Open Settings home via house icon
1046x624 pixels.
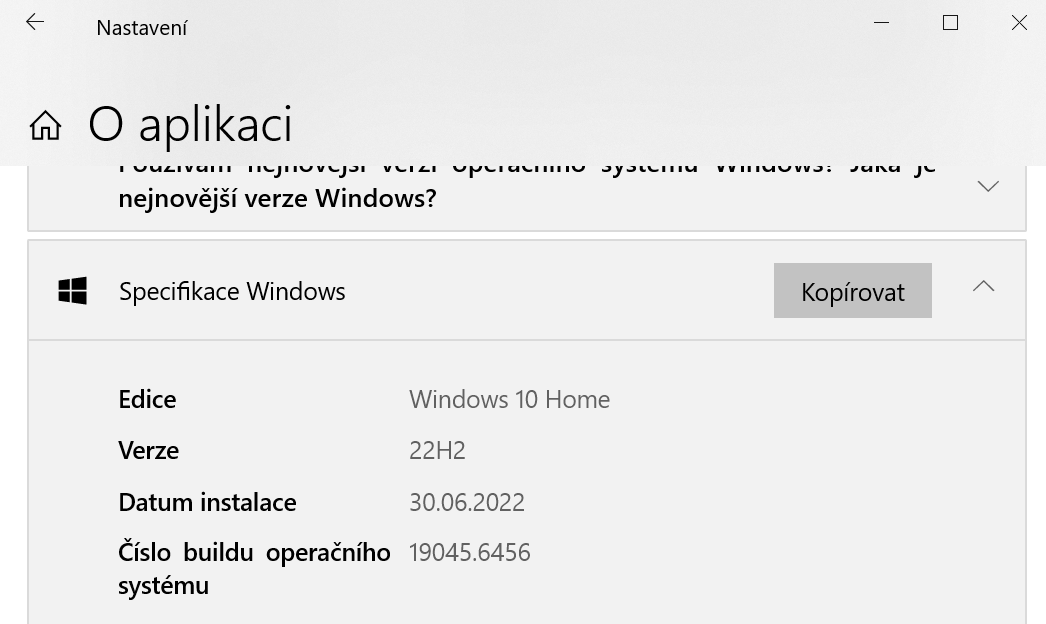click(x=45, y=125)
